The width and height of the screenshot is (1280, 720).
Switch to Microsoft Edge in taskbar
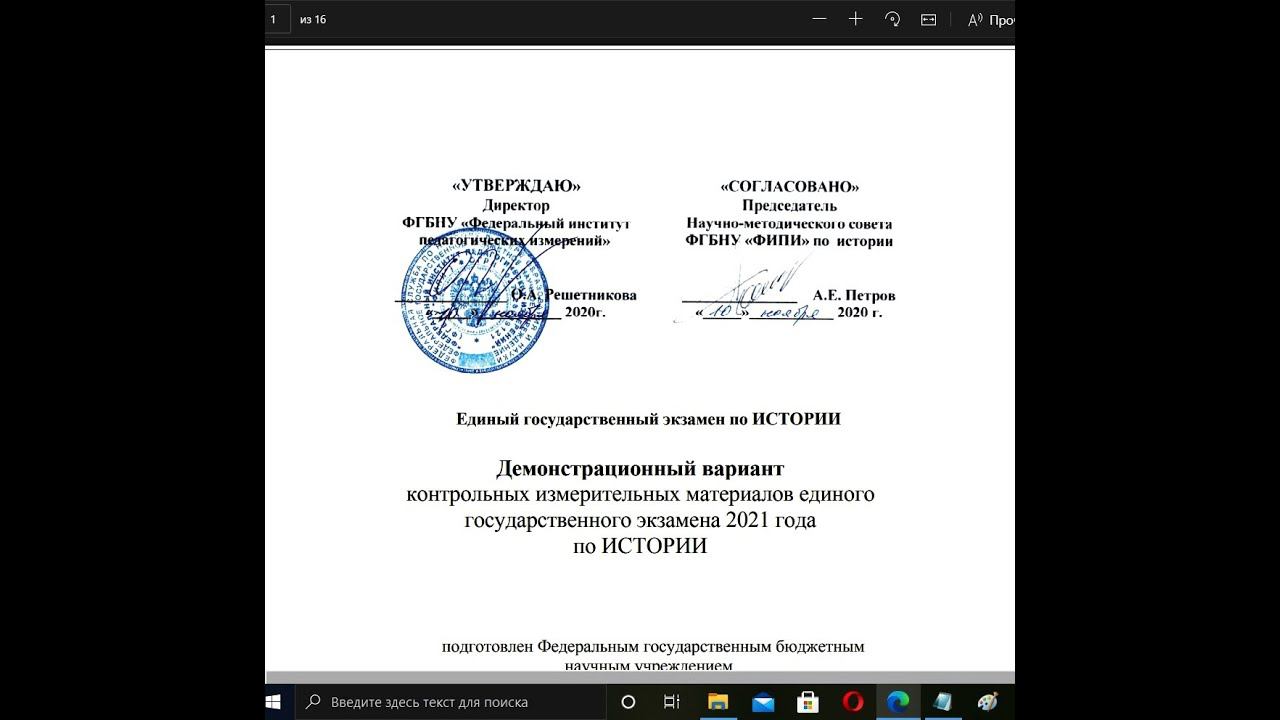point(898,702)
